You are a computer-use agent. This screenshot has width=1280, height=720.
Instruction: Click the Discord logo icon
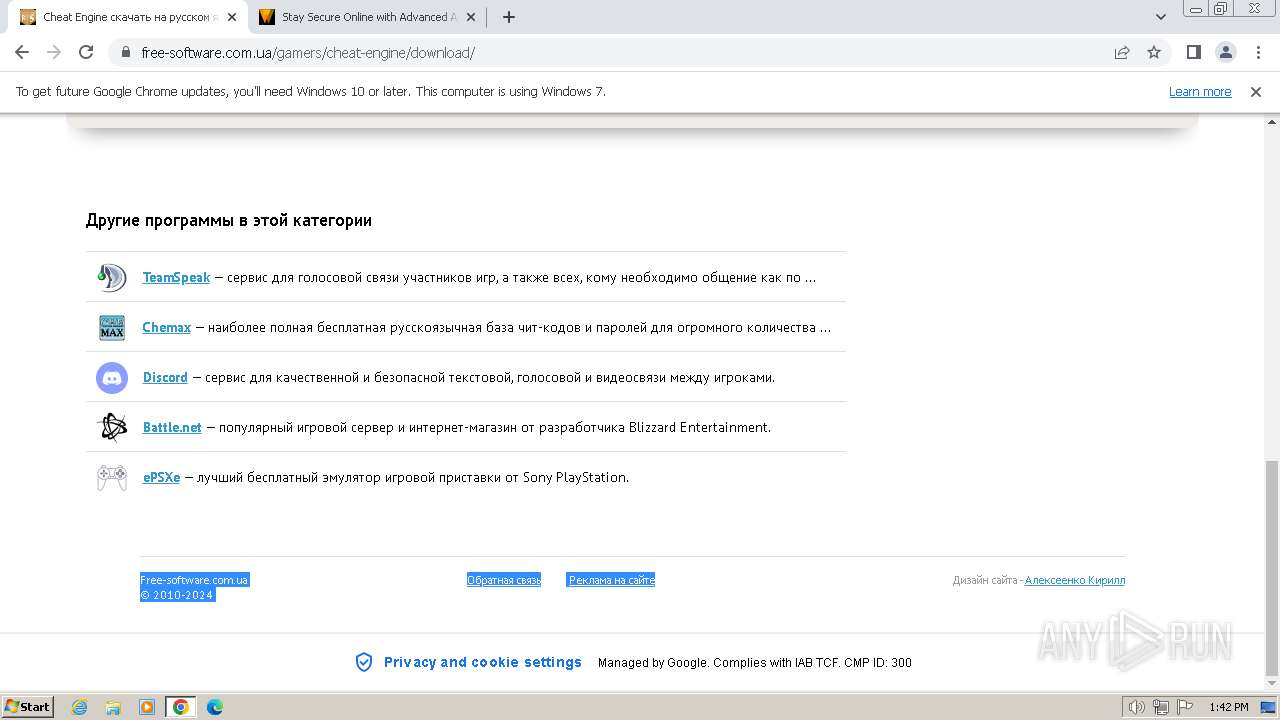[x=112, y=377]
